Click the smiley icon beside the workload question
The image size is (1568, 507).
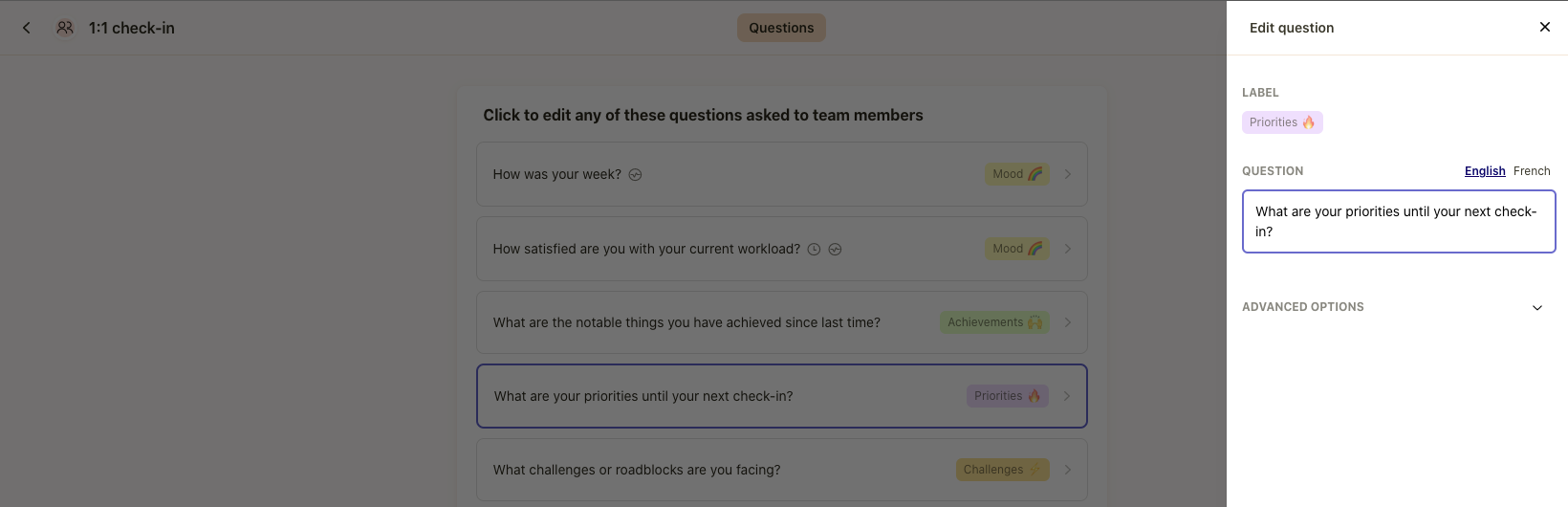[x=835, y=250]
